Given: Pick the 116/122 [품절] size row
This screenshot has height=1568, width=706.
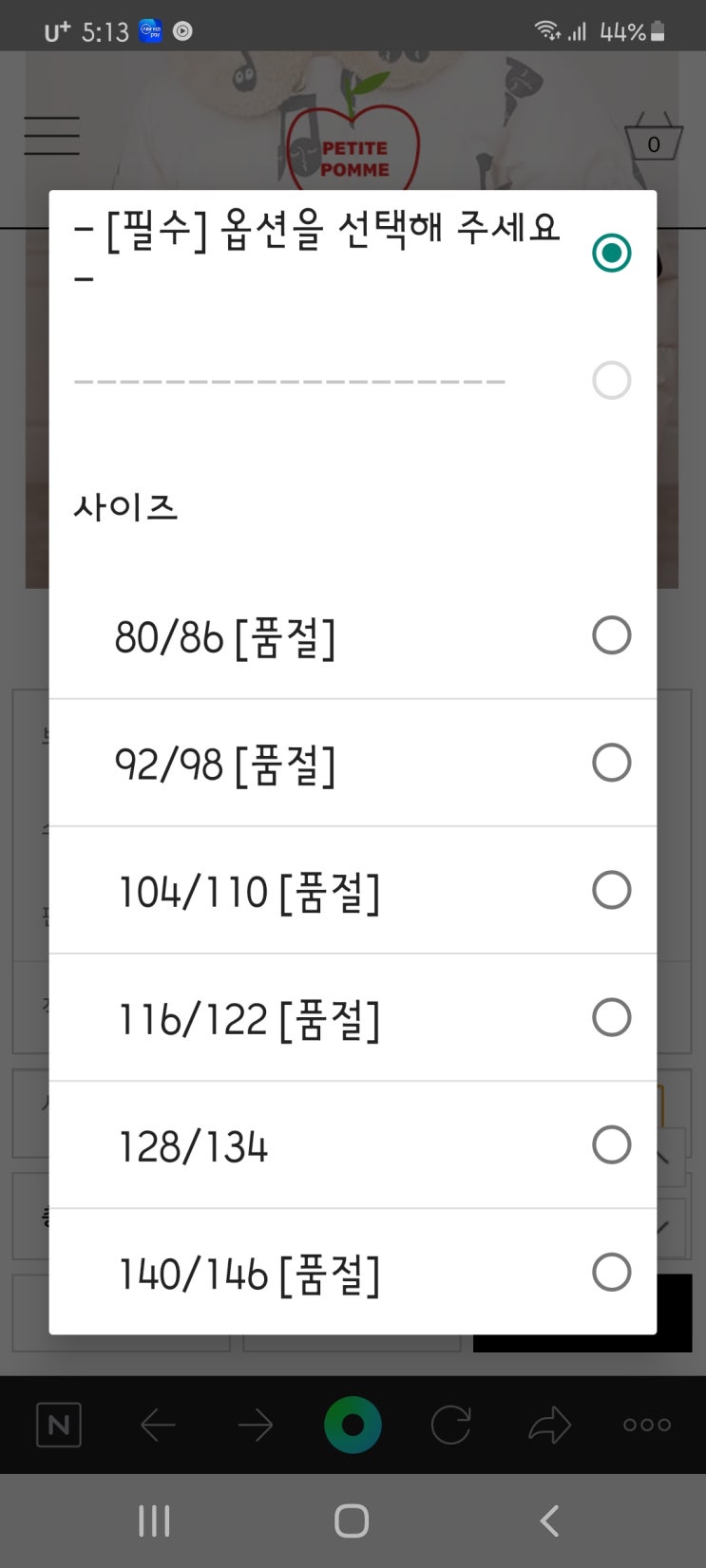Looking at the screenshot, I should [x=353, y=1018].
